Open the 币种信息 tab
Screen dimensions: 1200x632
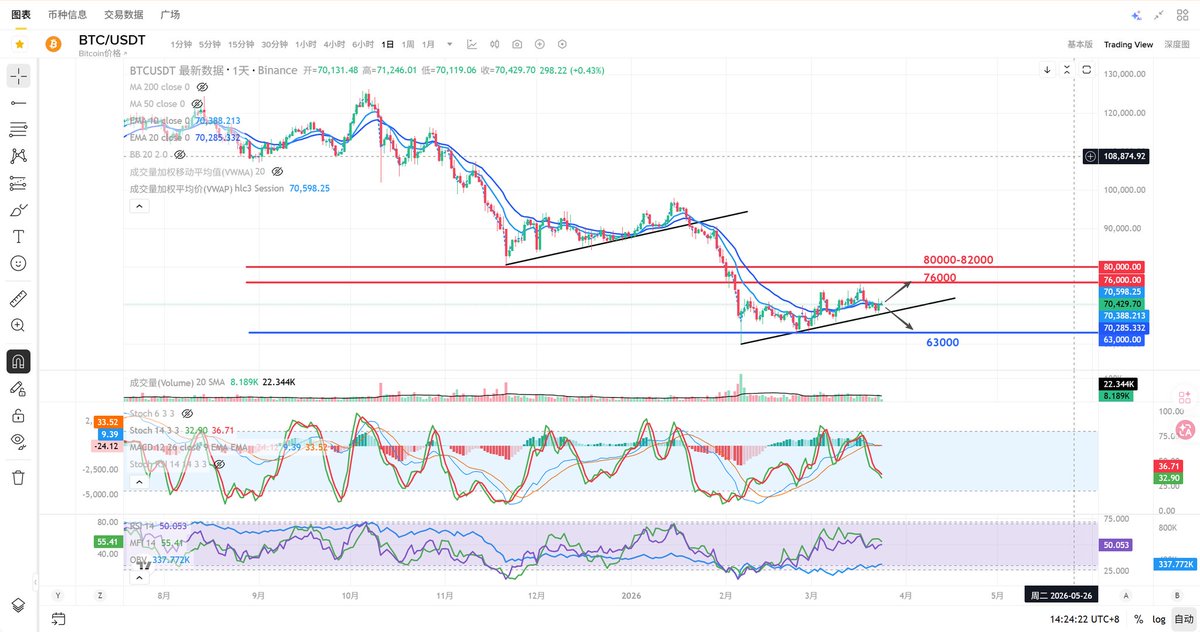(67, 15)
